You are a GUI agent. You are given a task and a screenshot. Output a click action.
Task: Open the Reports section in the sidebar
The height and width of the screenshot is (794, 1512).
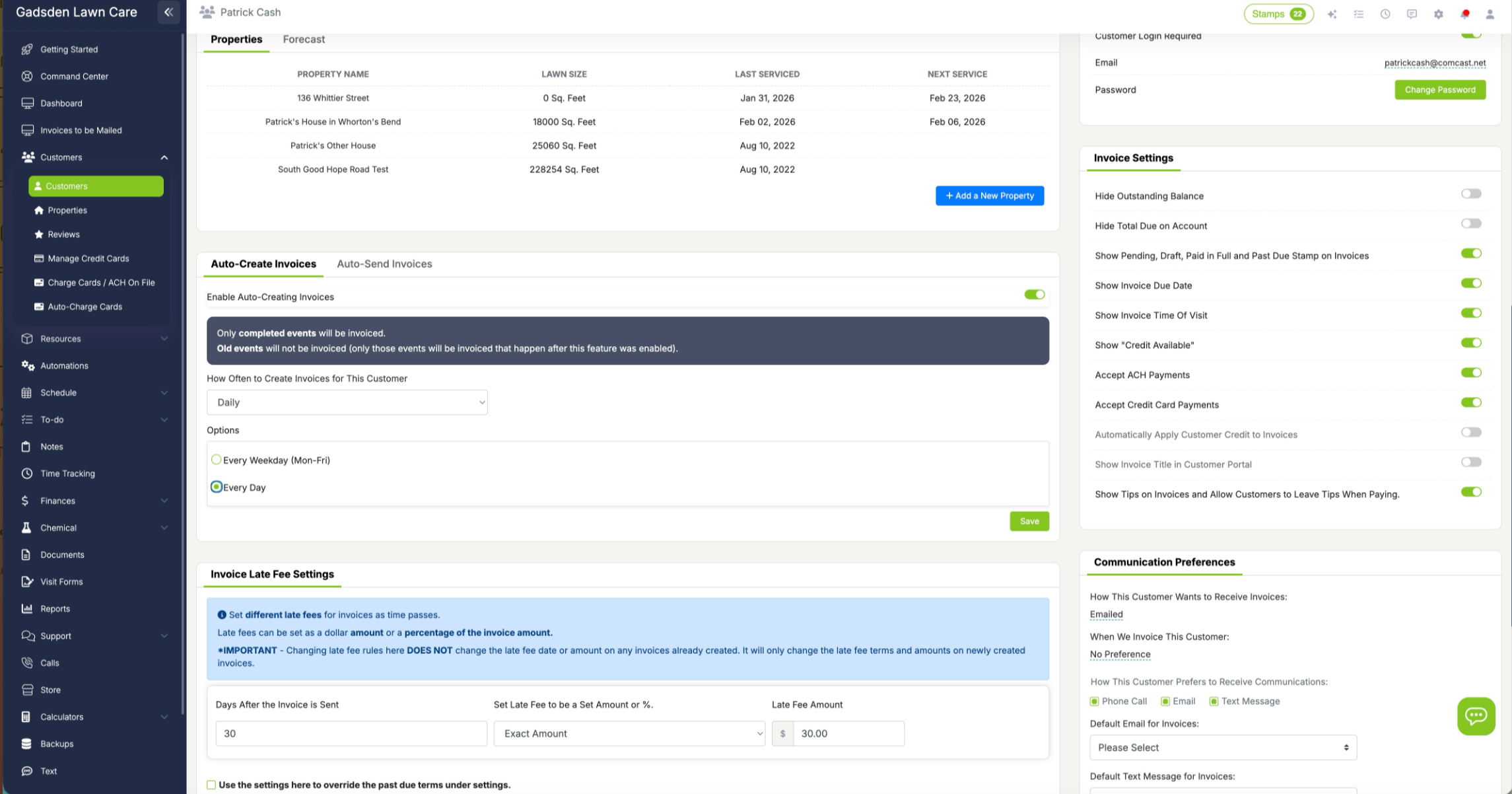click(x=55, y=608)
